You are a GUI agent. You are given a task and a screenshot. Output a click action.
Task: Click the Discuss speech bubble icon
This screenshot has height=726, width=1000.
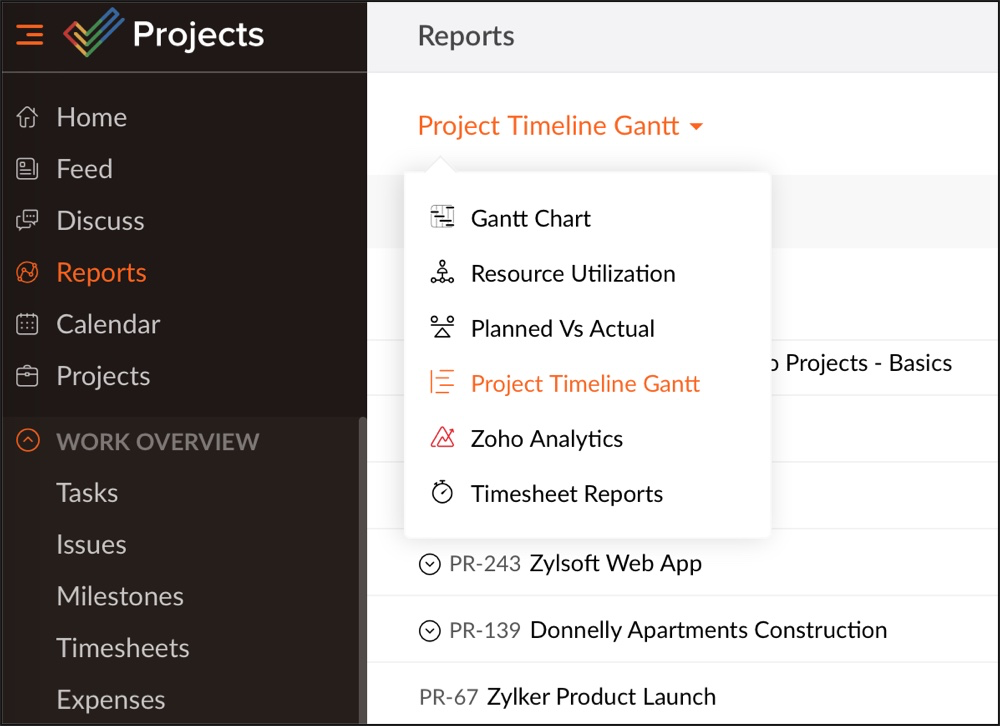click(x=29, y=221)
